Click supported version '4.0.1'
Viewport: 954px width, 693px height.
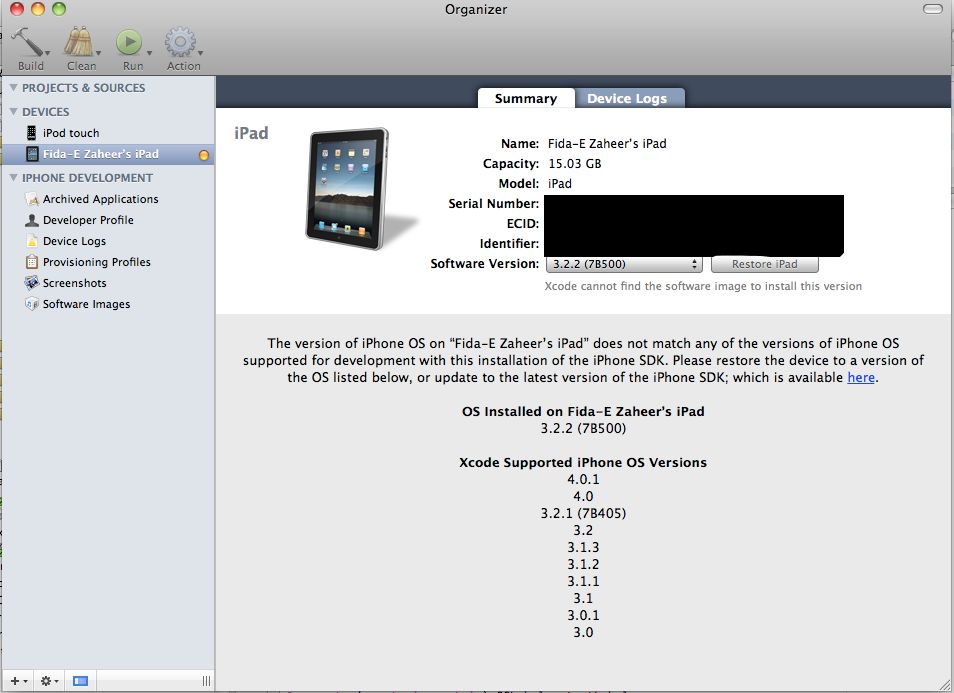click(x=583, y=479)
